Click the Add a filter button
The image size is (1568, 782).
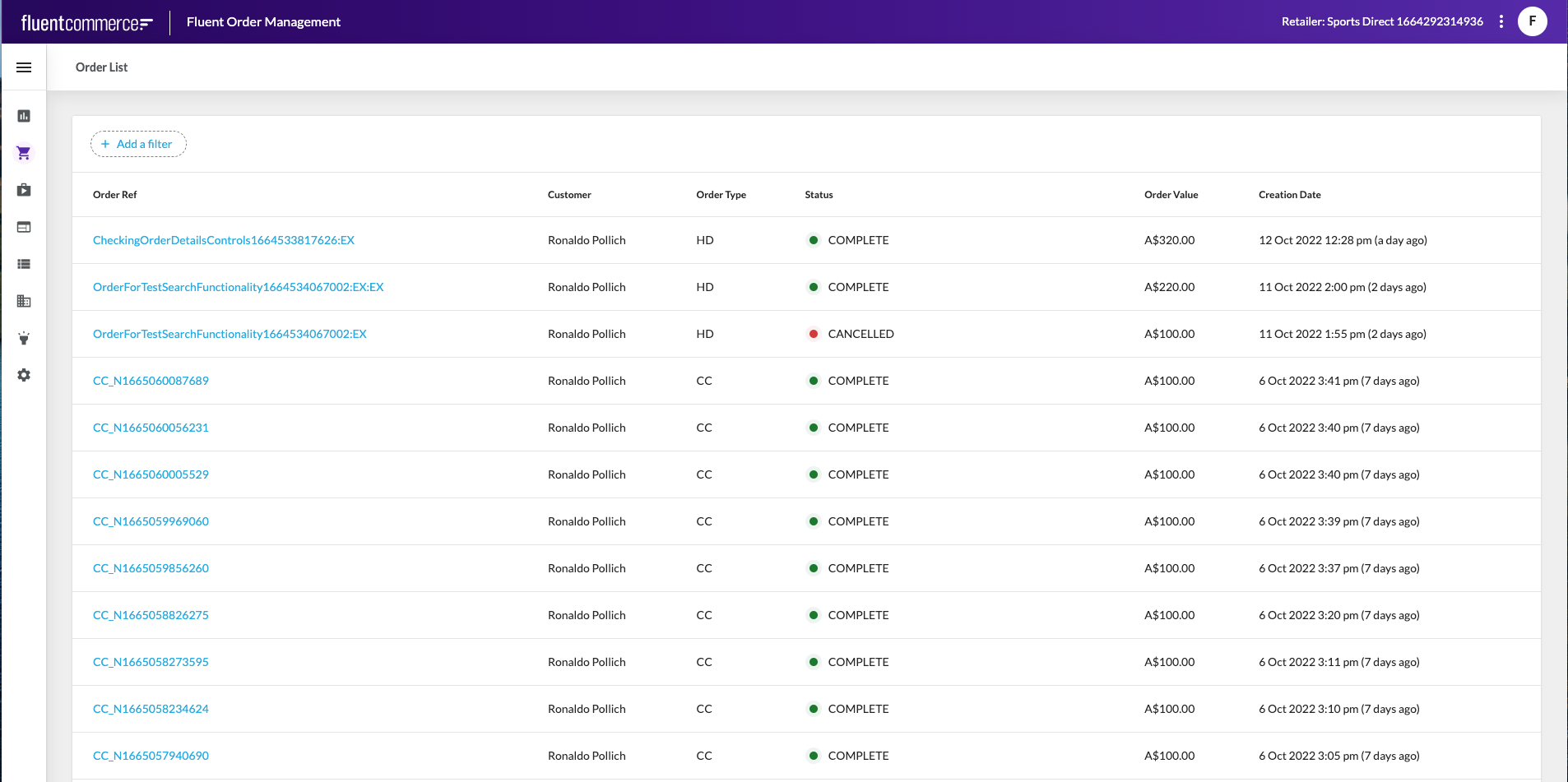tap(137, 144)
